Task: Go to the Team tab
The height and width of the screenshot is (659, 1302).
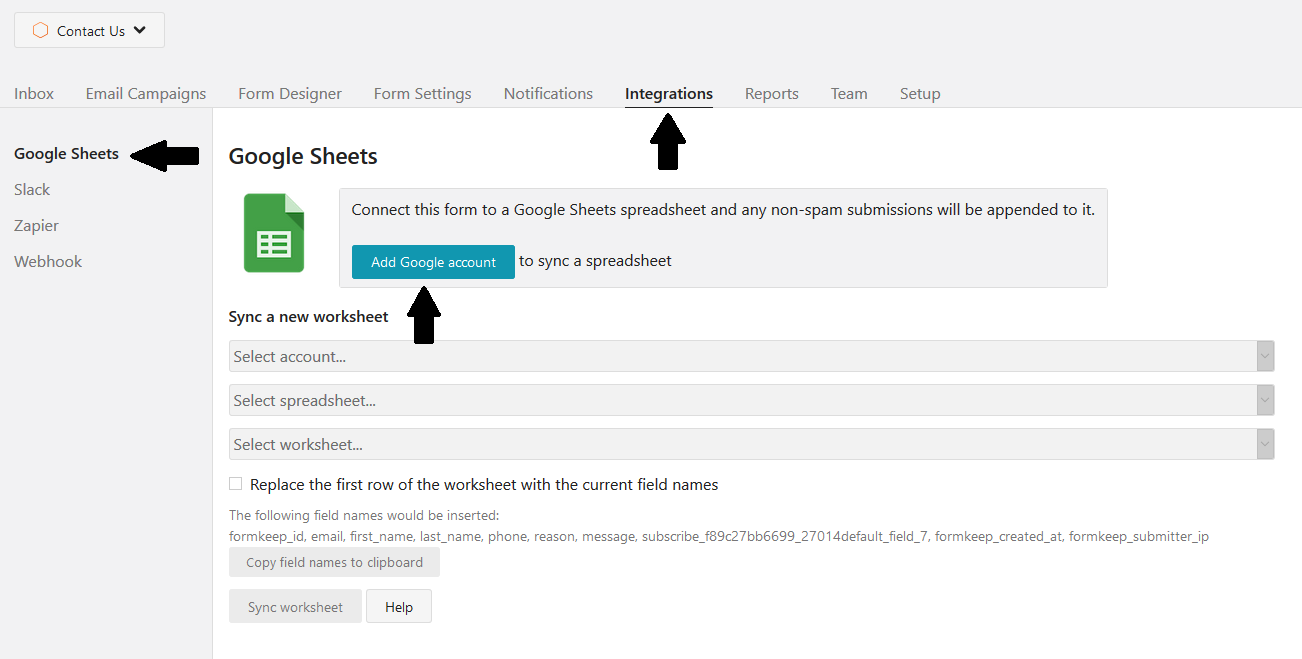Action: coord(849,93)
